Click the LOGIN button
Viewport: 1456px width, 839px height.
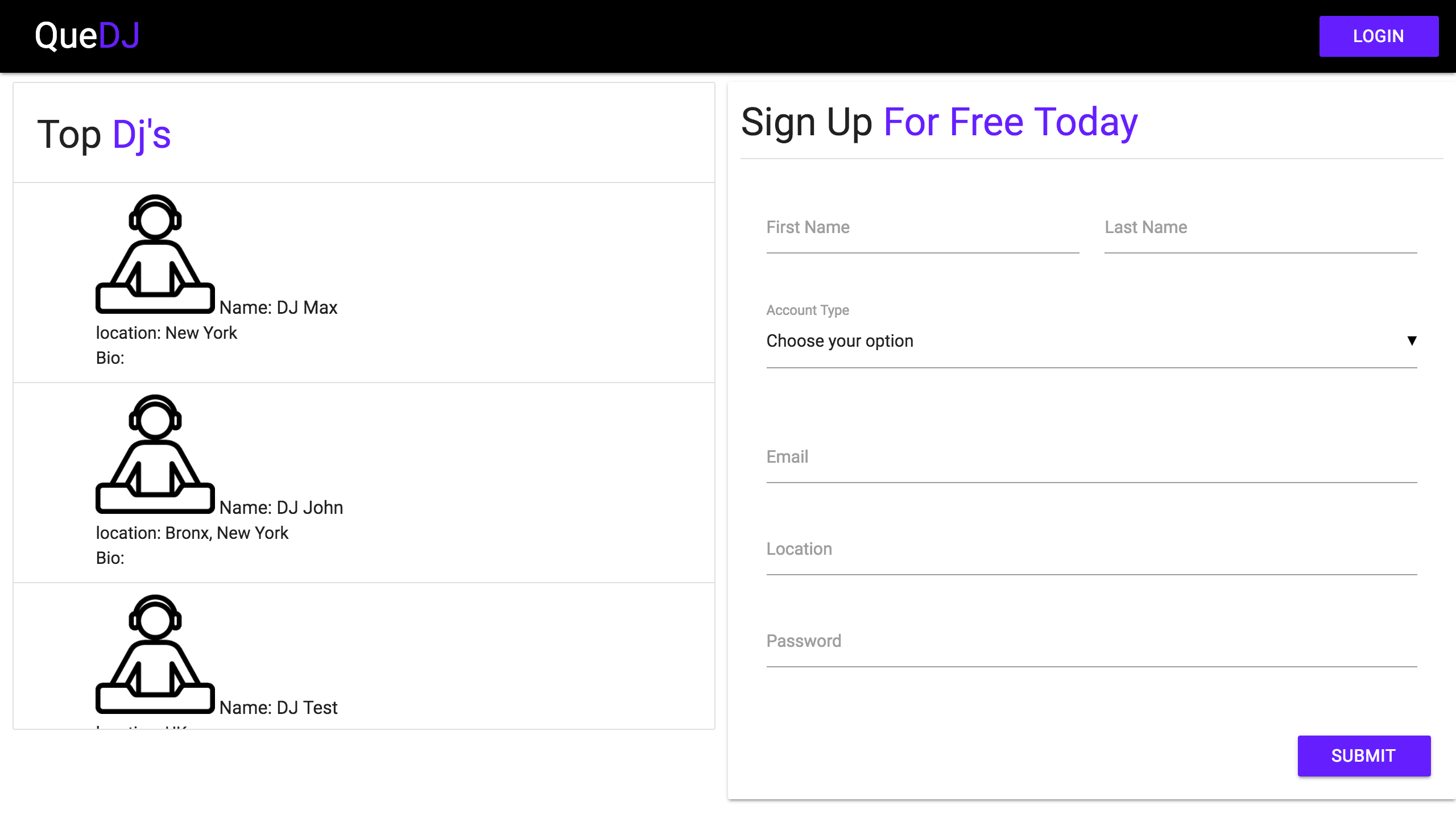(x=1378, y=36)
